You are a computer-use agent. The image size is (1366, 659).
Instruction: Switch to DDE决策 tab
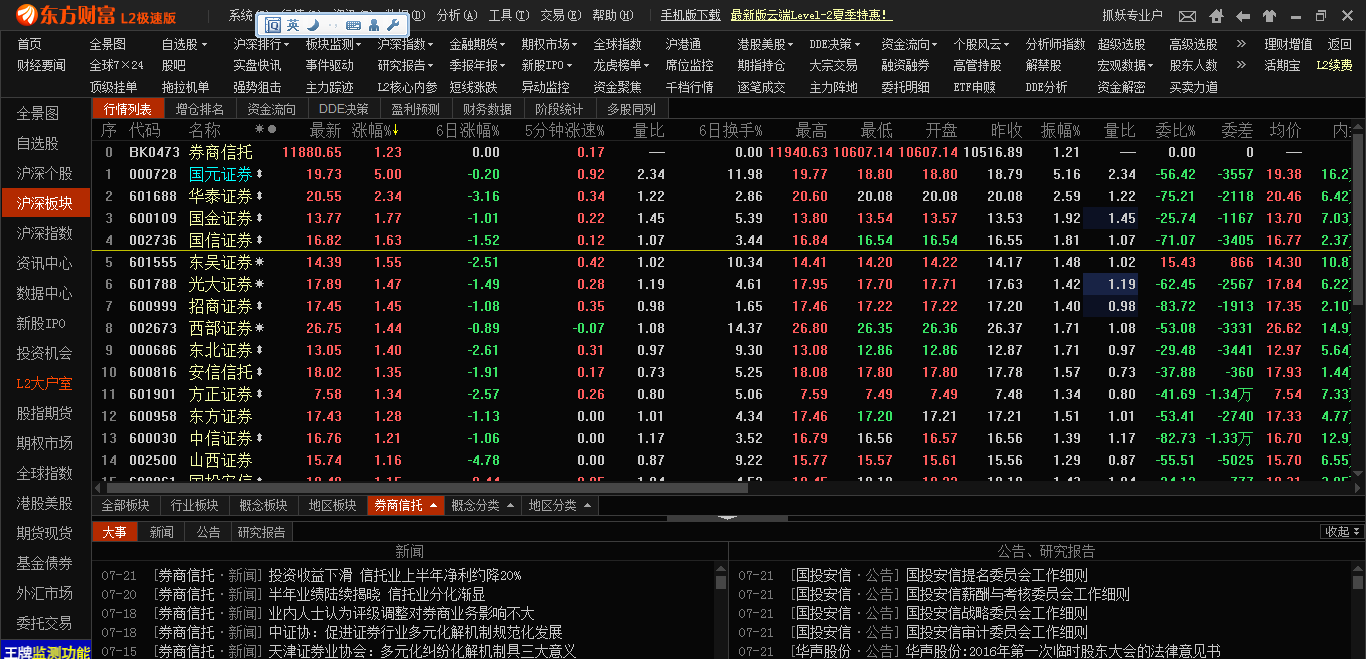coord(344,109)
